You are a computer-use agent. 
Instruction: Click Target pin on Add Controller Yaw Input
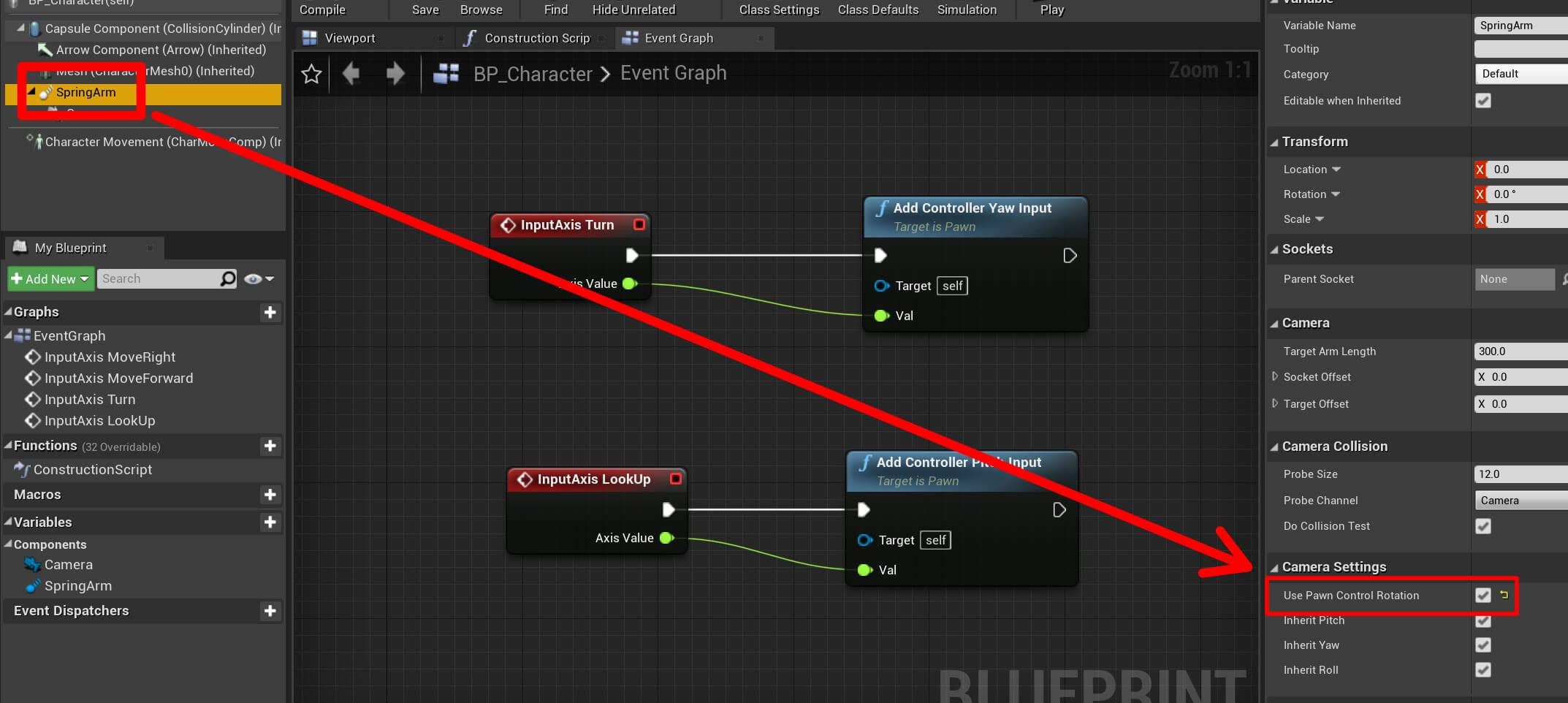coord(881,286)
